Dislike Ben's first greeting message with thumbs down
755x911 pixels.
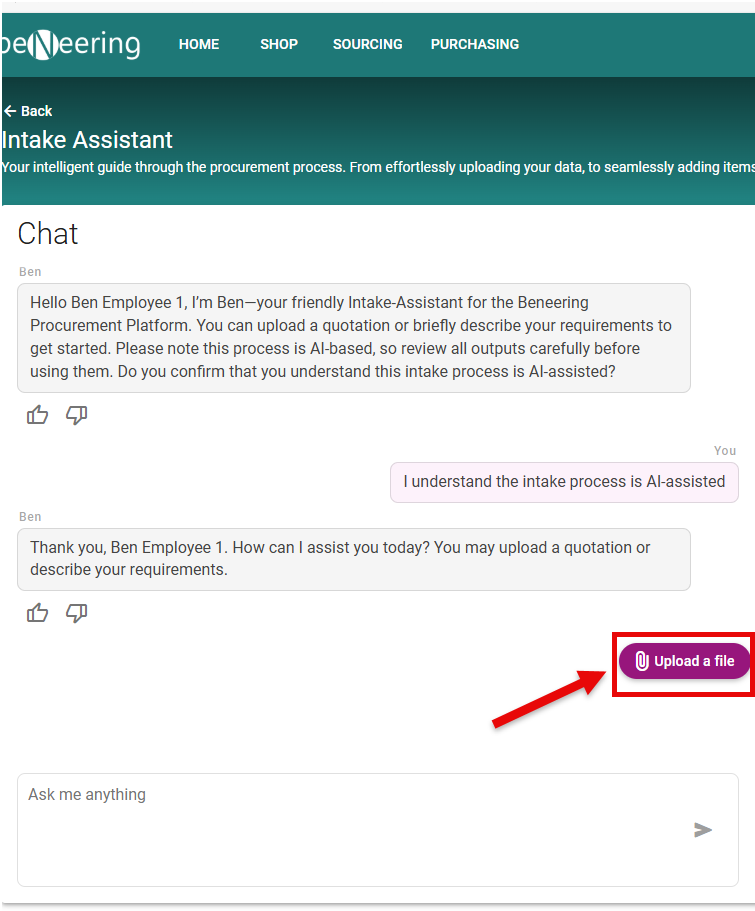[77, 415]
